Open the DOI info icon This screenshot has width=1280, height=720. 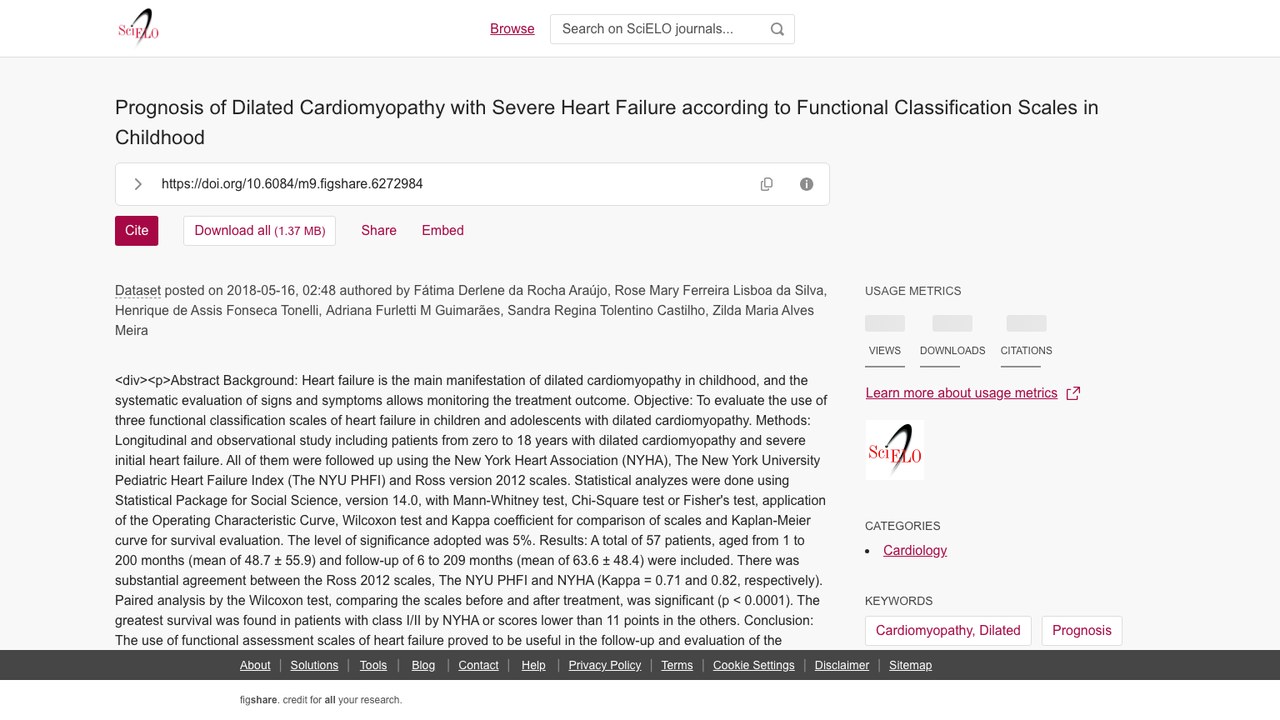click(807, 184)
